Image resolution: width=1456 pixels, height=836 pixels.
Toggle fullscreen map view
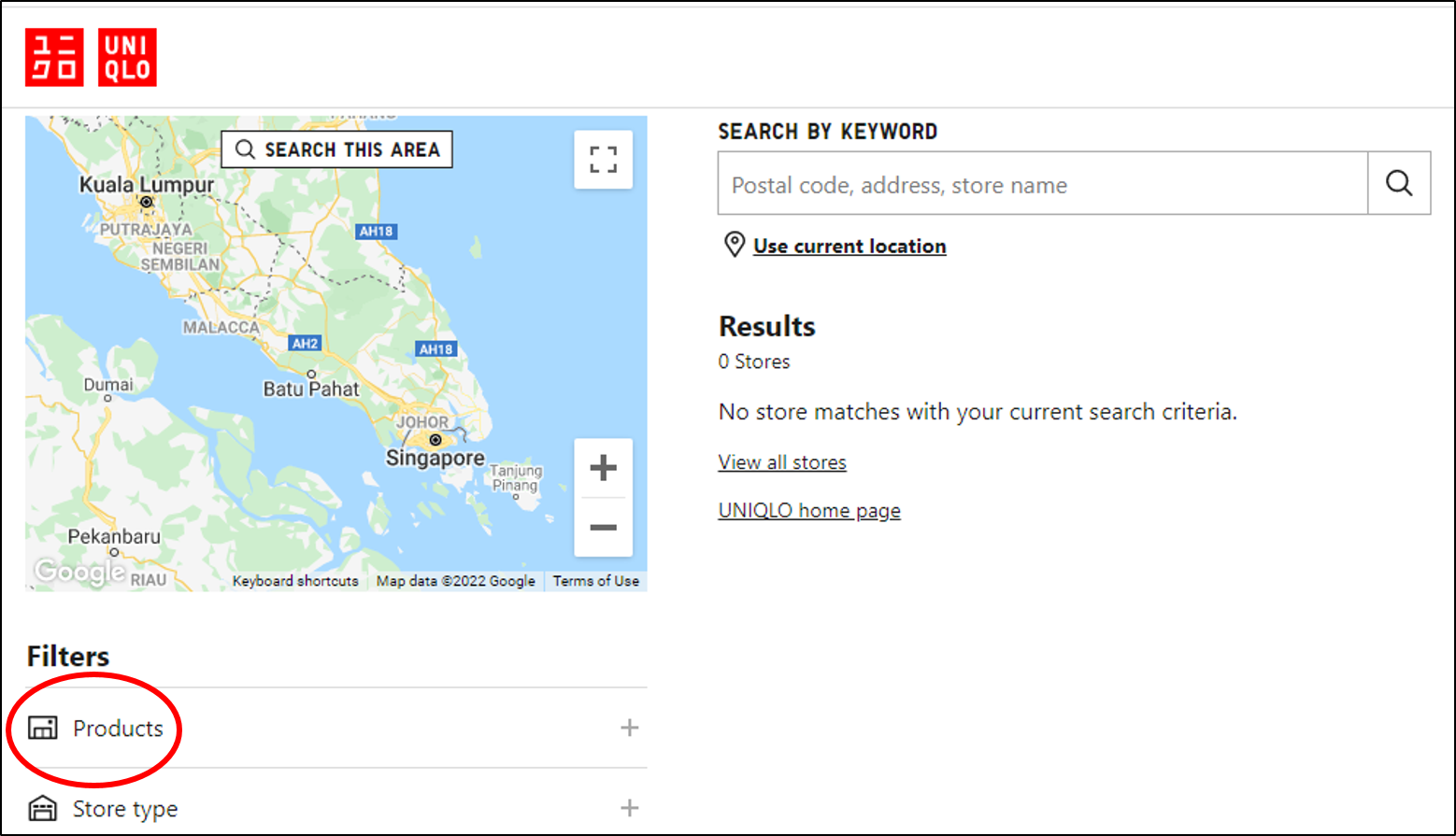click(x=603, y=160)
